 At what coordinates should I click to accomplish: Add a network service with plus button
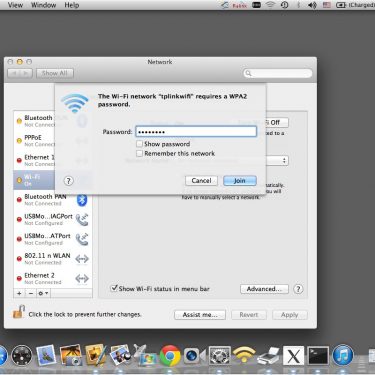coord(19,293)
